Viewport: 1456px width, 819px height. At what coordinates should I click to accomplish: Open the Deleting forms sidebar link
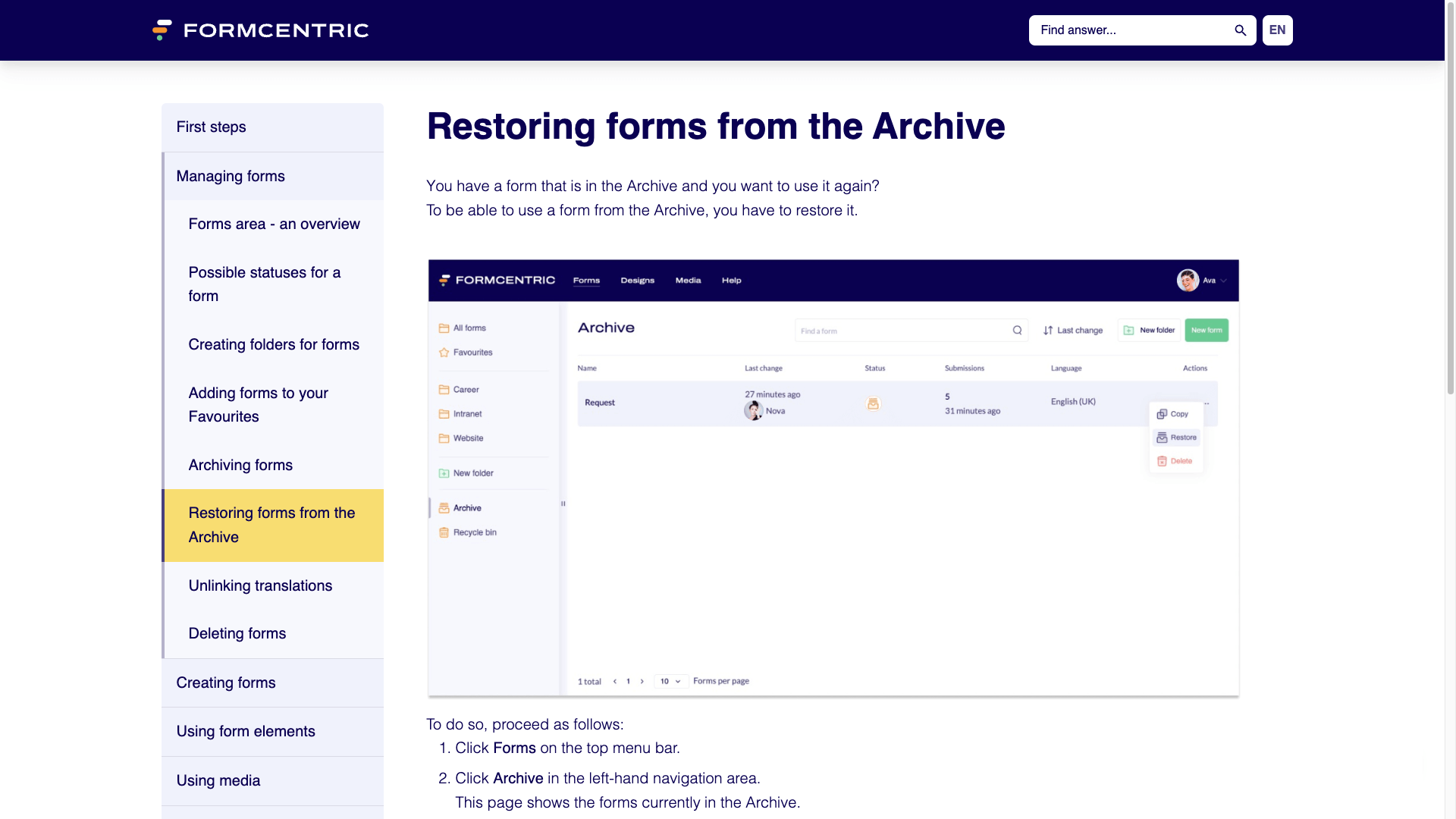point(237,633)
